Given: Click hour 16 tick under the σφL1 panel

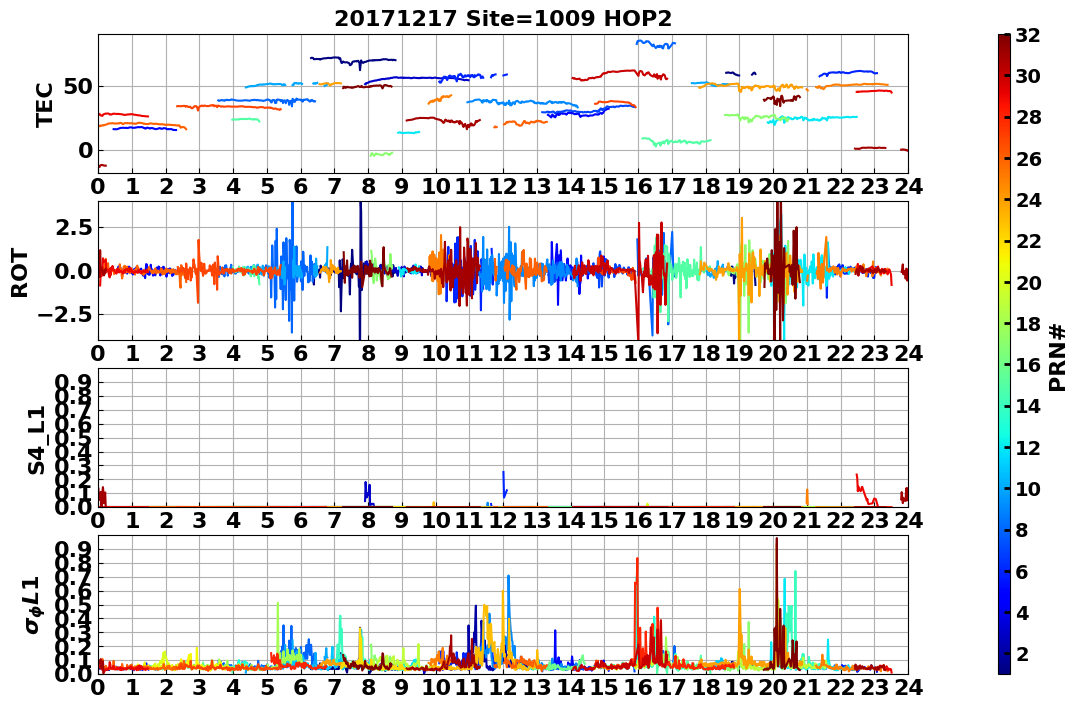Looking at the screenshot, I should [x=638, y=687].
